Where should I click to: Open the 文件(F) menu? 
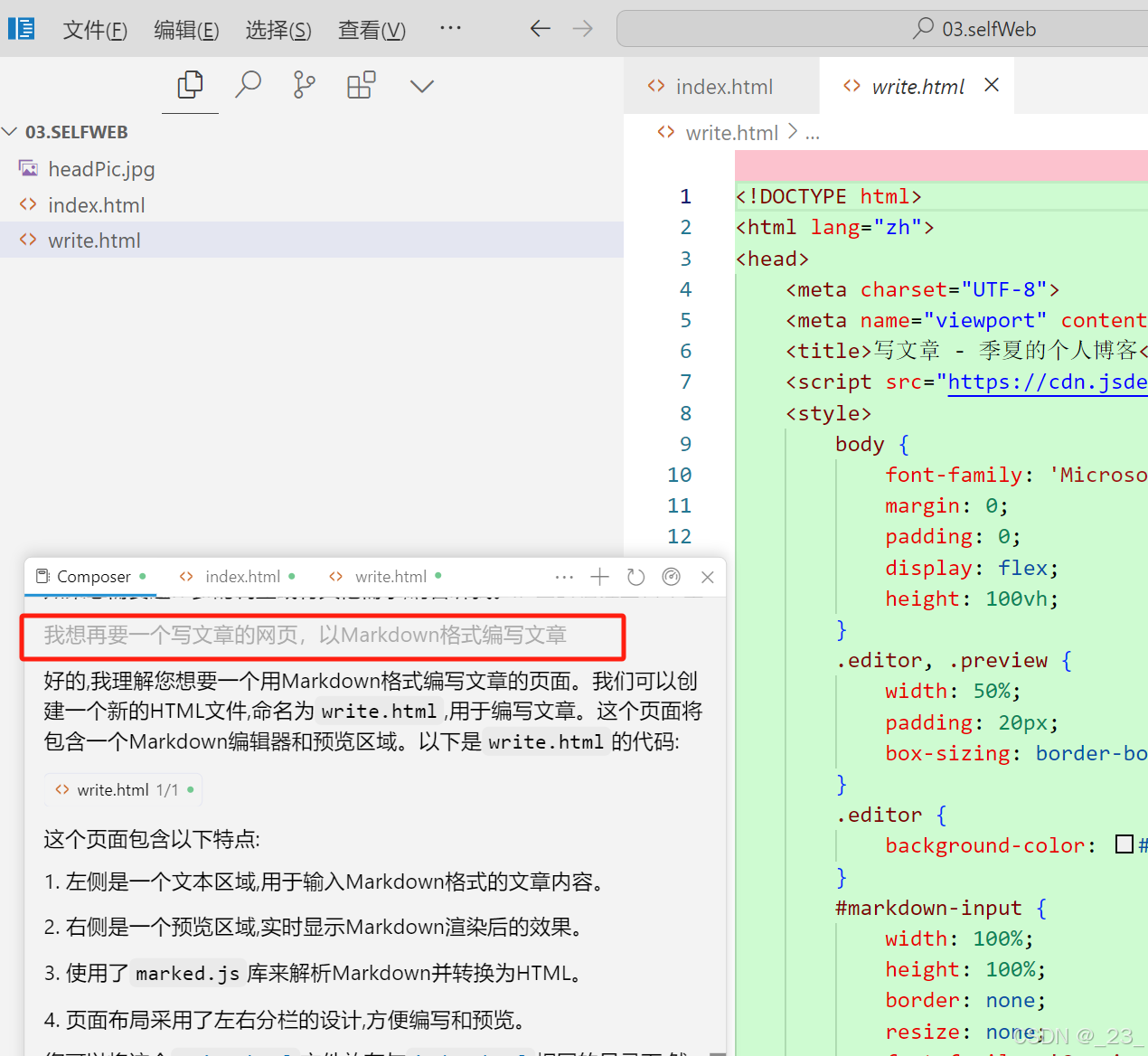(x=95, y=30)
